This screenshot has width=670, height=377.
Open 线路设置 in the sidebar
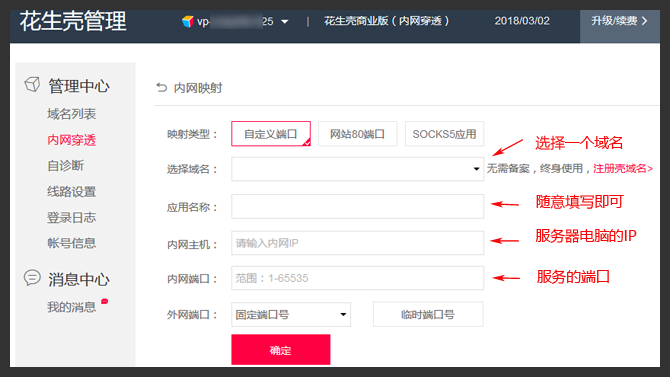click(71, 191)
